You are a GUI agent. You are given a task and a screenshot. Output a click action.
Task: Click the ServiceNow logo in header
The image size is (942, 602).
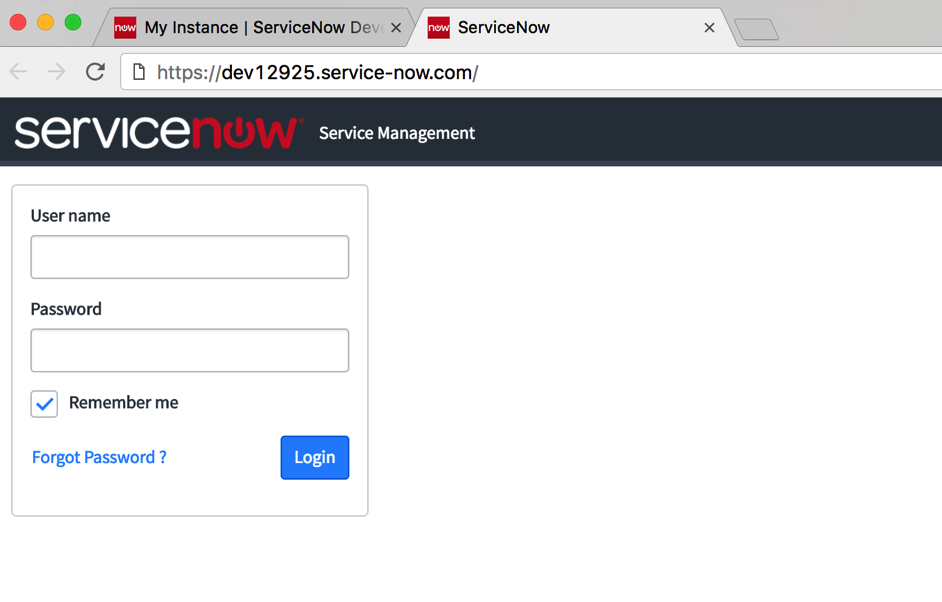click(159, 132)
